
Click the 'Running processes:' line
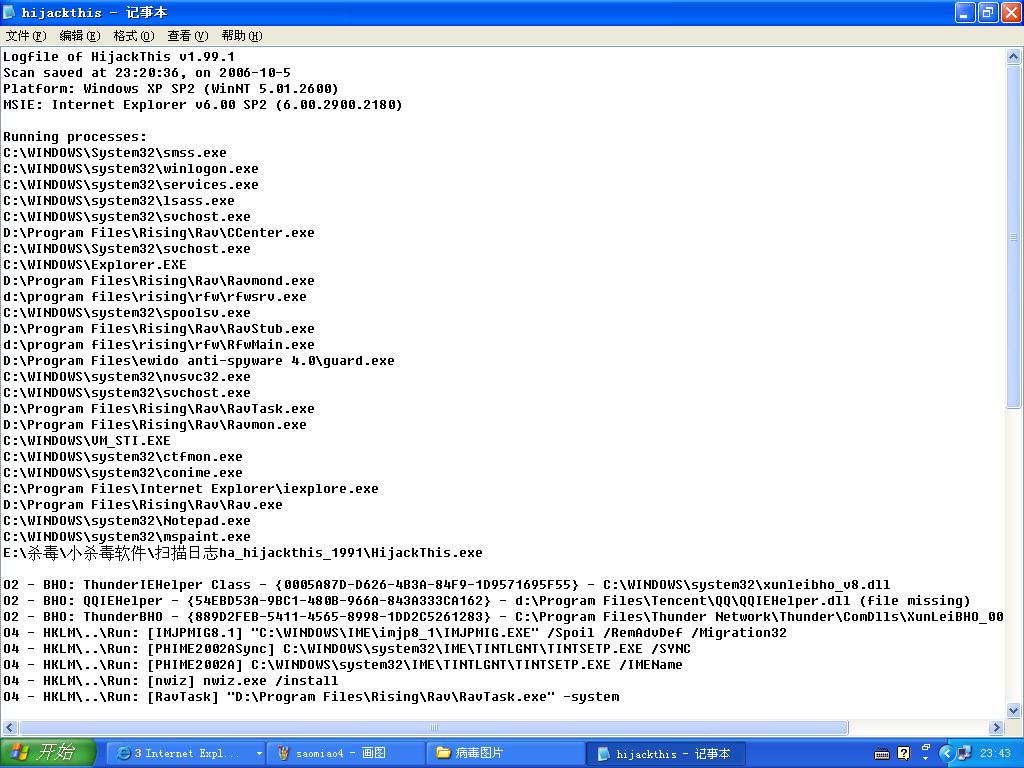pyautogui.click(x=75, y=136)
